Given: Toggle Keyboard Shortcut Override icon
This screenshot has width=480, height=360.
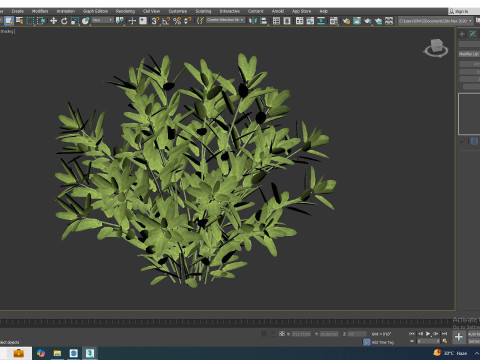Looking at the screenshot, I should (143, 21).
